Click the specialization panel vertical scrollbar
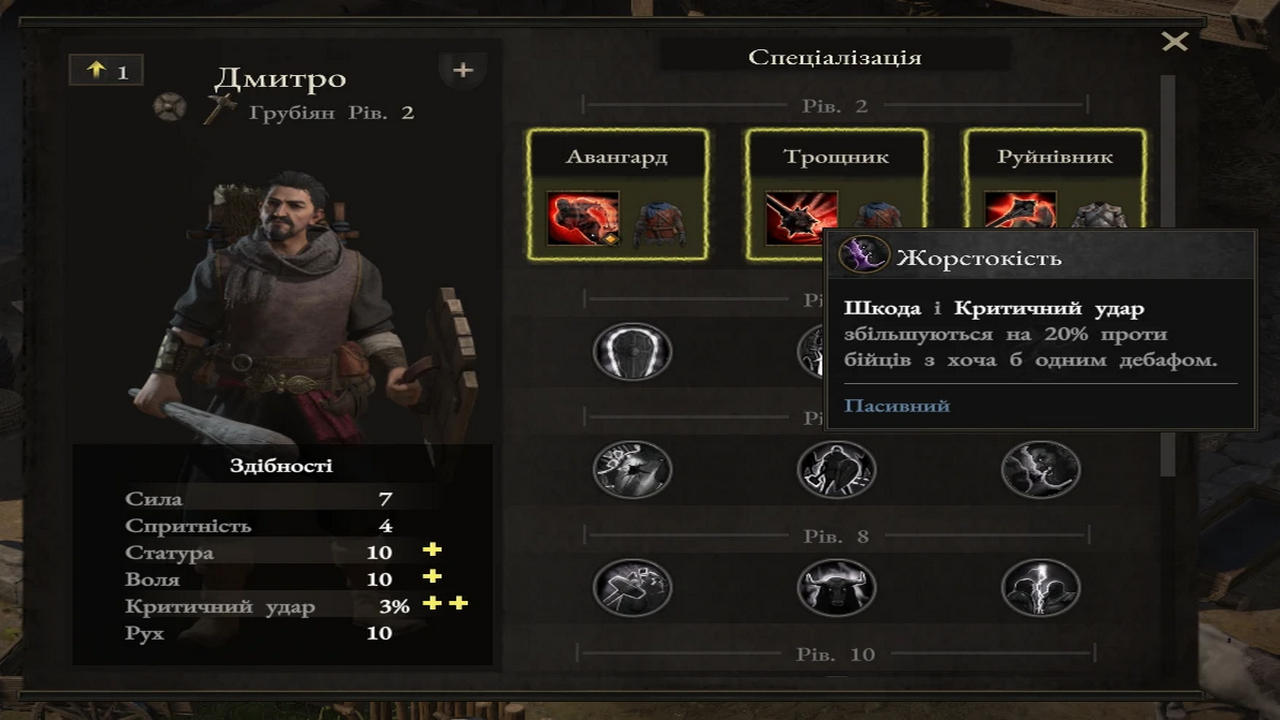 [1167, 275]
